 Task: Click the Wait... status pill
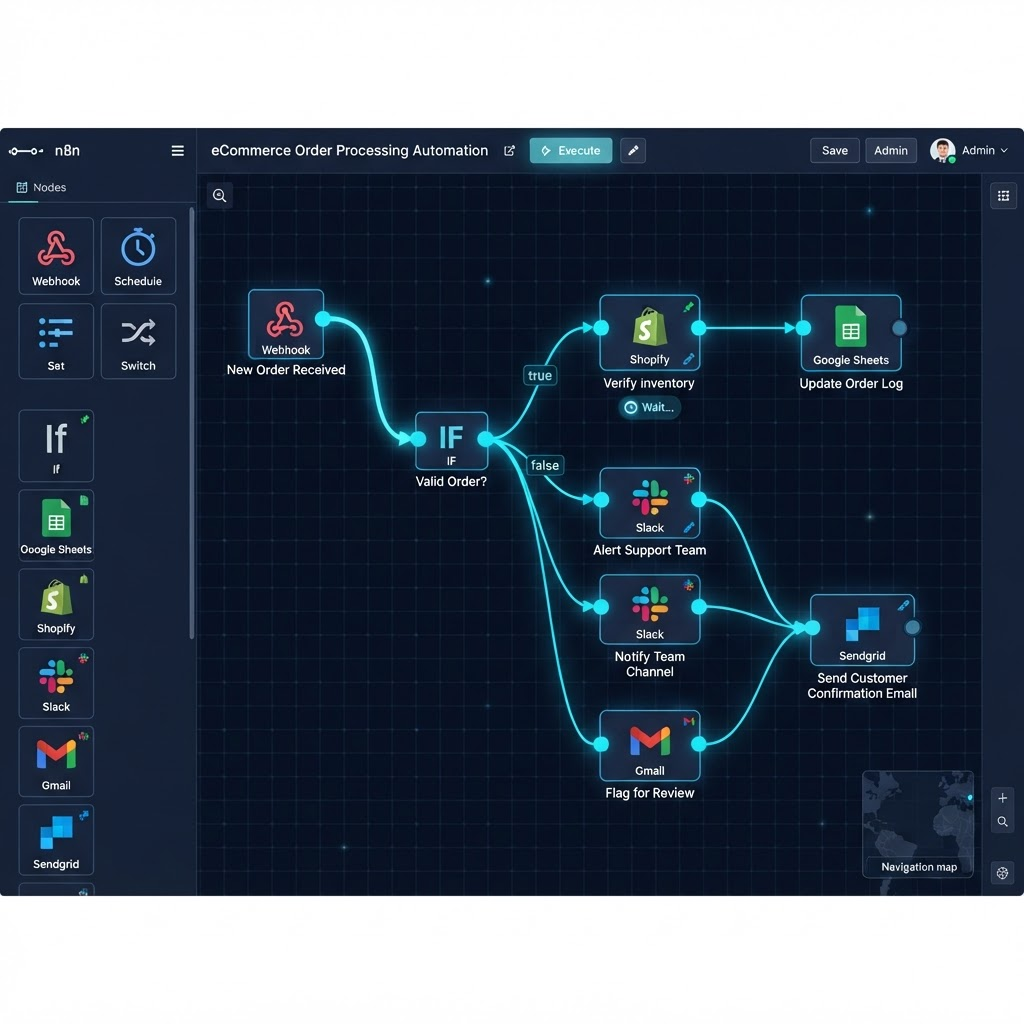click(x=649, y=408)
